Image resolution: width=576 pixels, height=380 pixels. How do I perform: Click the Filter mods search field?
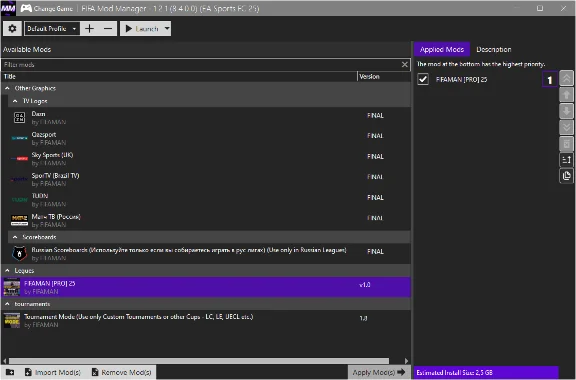pos(201,65)
